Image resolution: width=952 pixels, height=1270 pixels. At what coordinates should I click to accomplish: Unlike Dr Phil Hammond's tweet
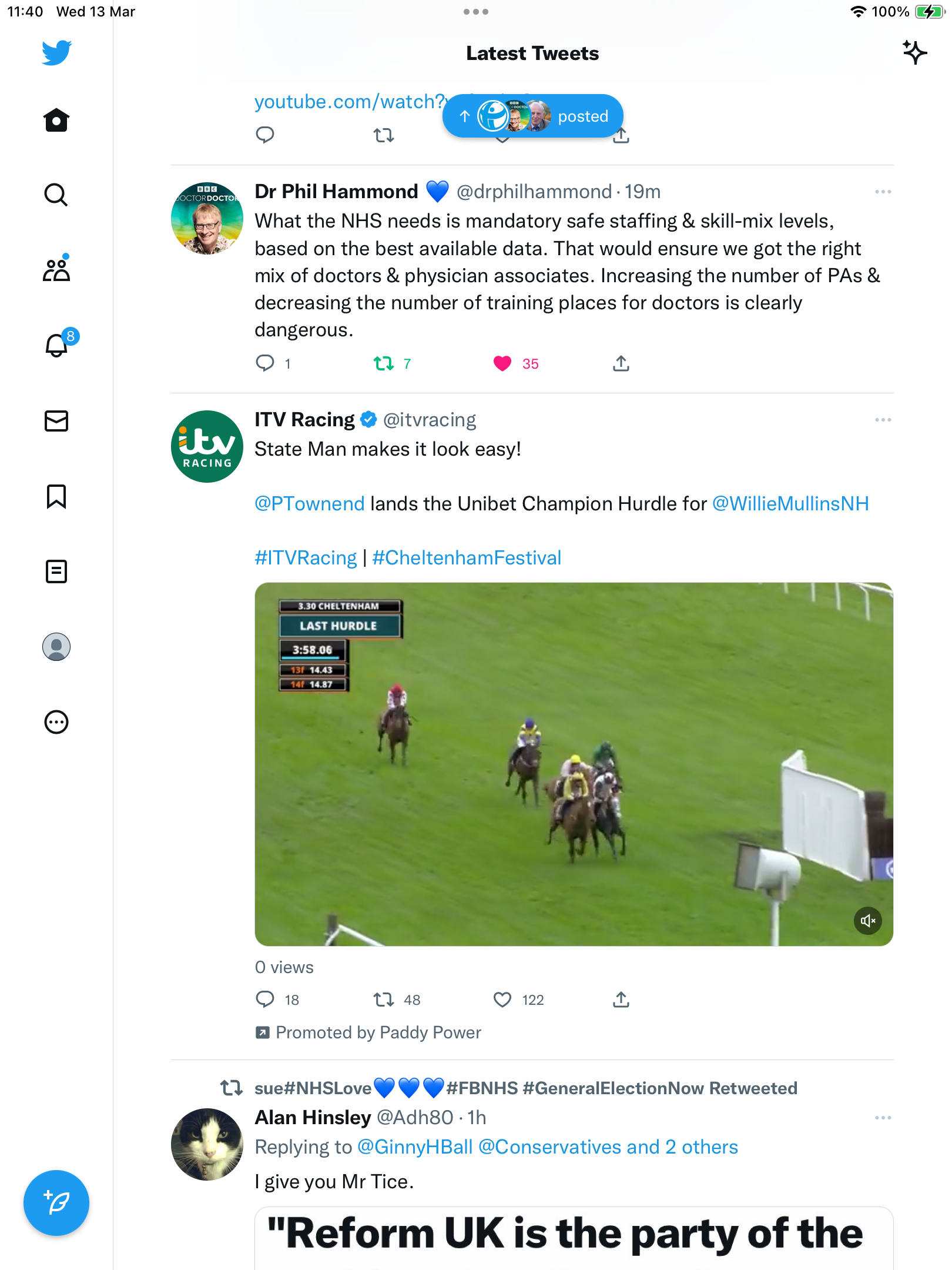(502, 364)
